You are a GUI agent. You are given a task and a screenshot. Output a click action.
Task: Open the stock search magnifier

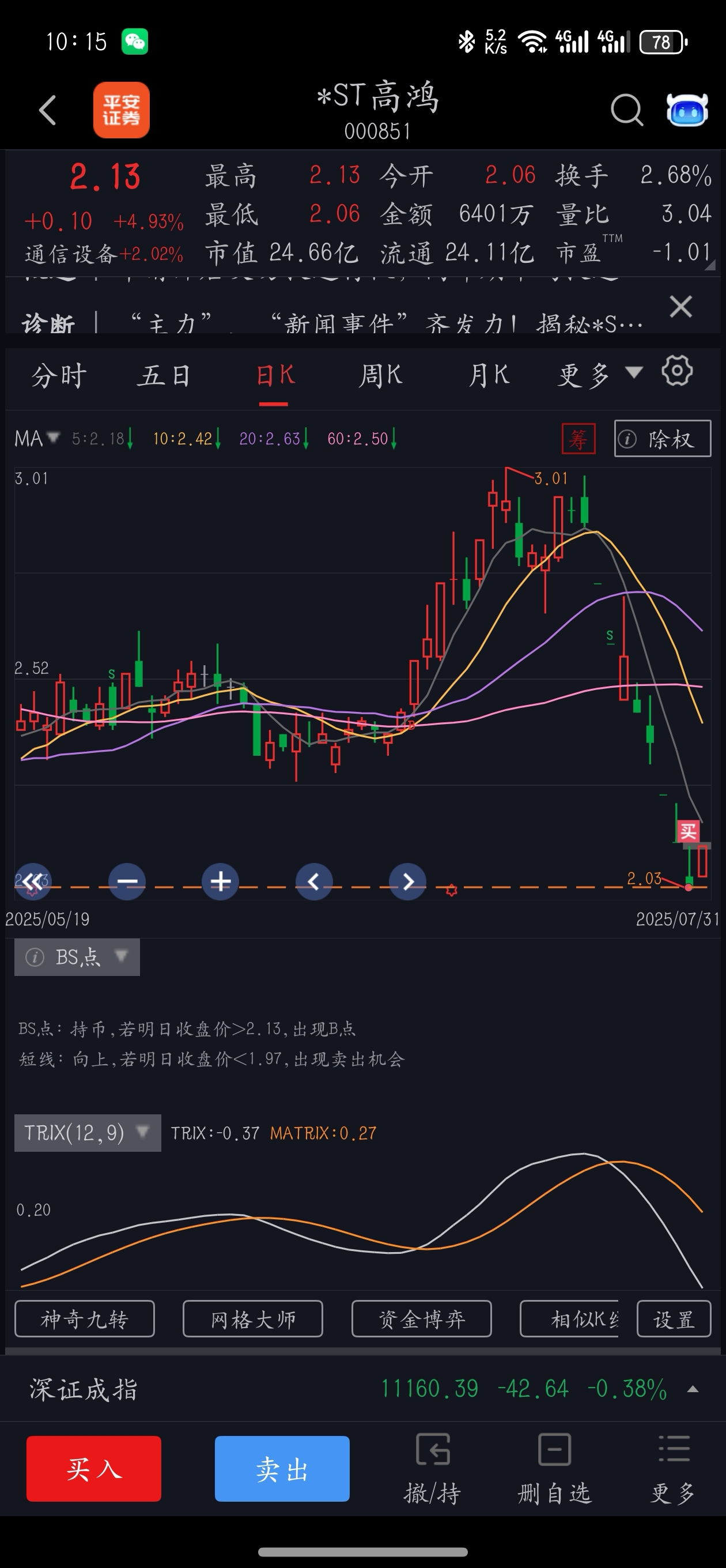(627, 110)
